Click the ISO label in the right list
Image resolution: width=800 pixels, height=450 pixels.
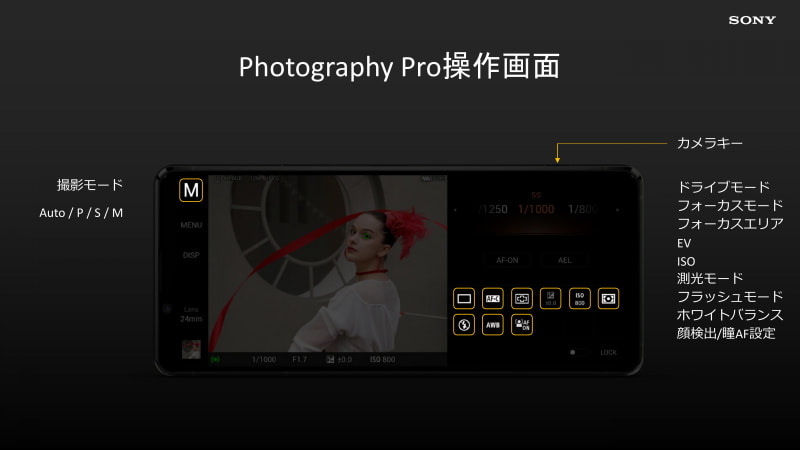click(686, 262)
